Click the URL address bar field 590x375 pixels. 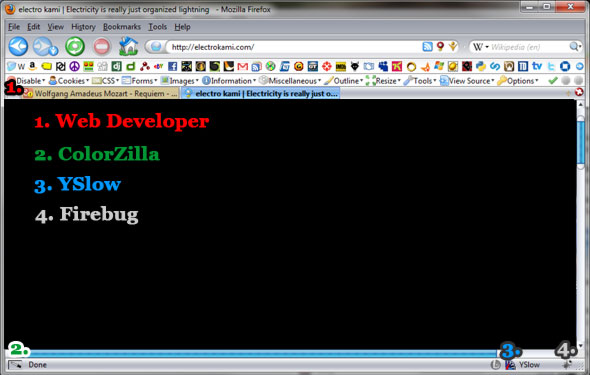293,47
